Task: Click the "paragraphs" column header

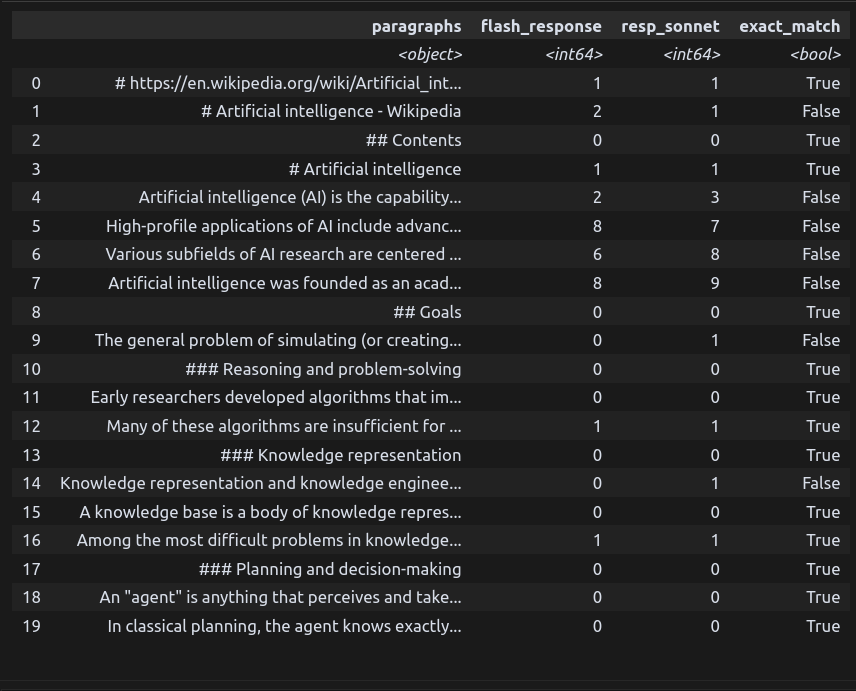Action: (417, 26)
